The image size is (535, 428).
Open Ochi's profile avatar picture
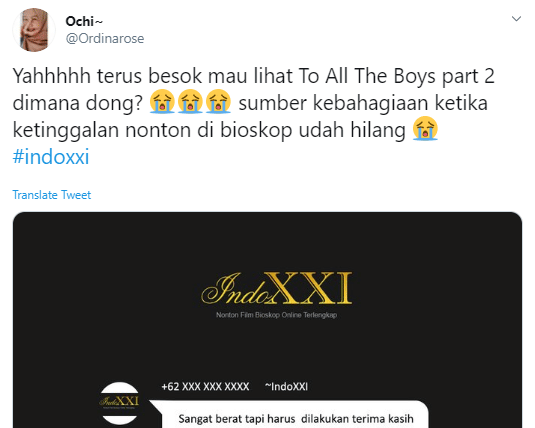point(34,30)
